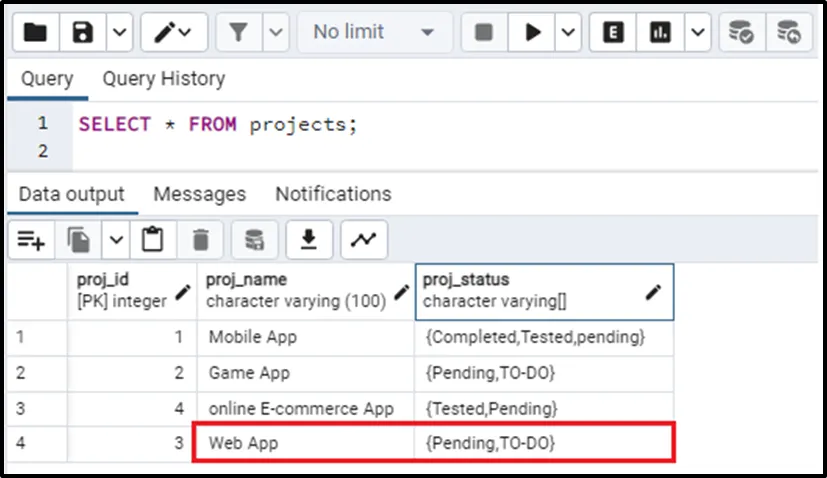Run the query with Execute play button
The image size is (827, 478).
click(531, 33)
